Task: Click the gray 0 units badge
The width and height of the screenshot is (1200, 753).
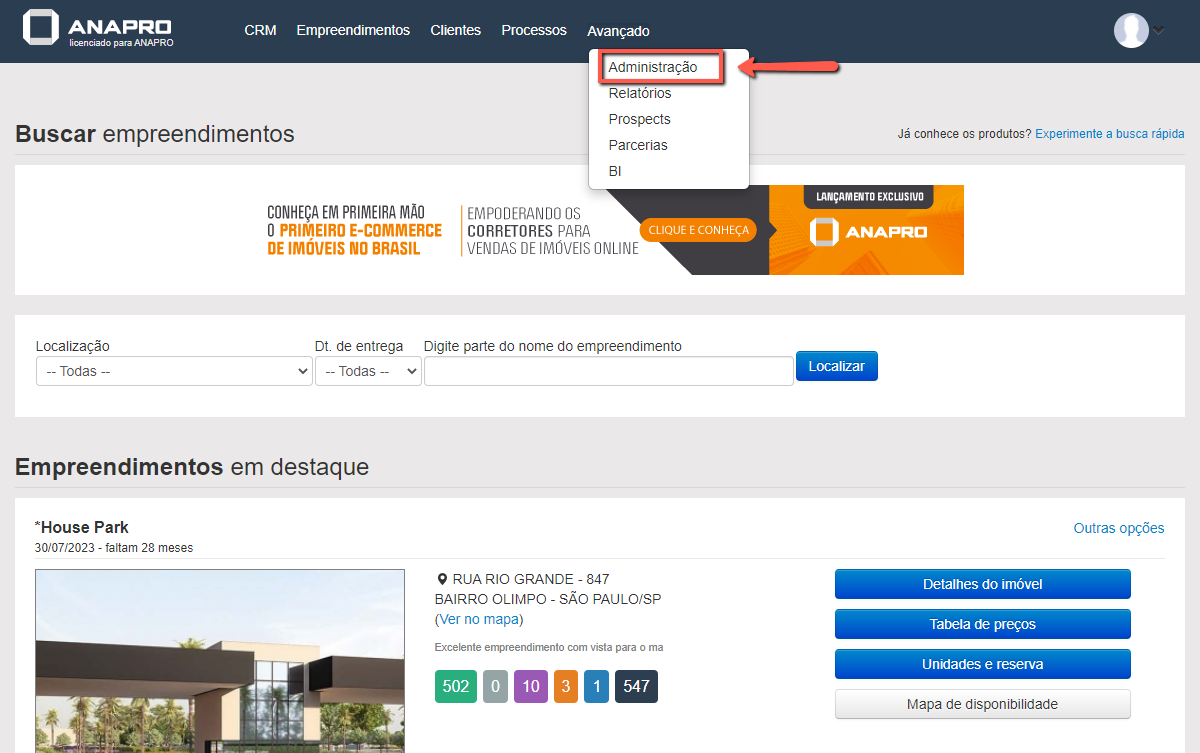Action: pos(494,687)
